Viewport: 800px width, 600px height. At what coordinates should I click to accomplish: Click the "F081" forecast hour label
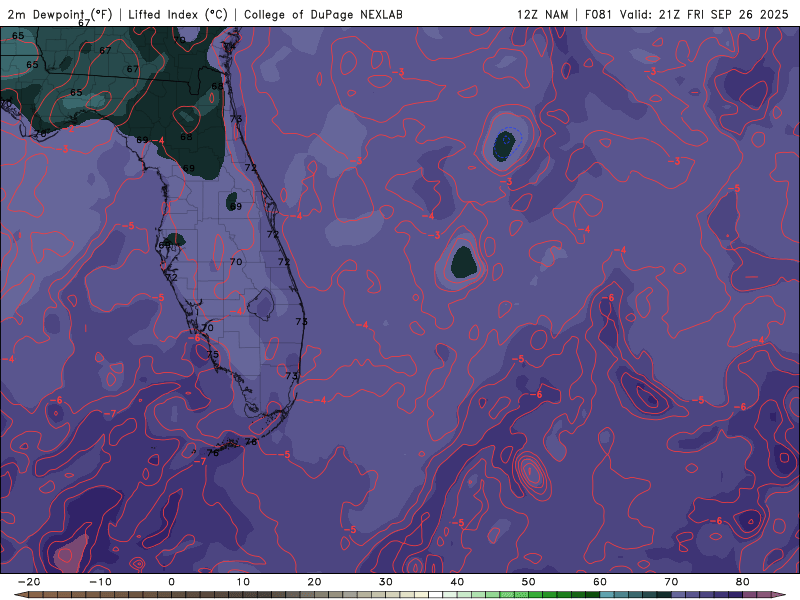point(598,14)
